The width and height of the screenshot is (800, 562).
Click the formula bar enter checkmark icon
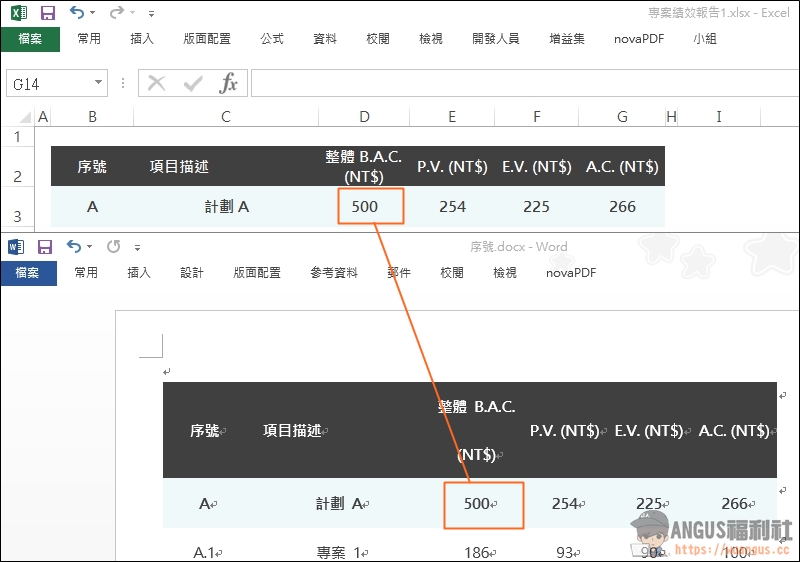pyautogui.click(x=192, y=83)
